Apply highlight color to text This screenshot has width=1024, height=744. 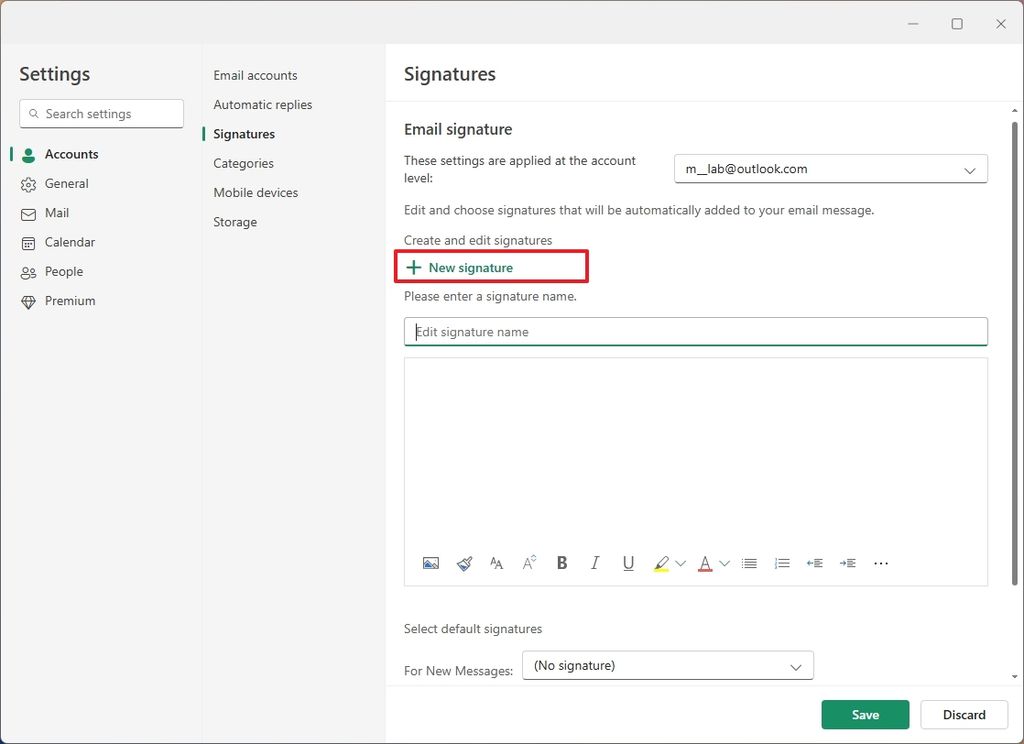coord(660,563)
